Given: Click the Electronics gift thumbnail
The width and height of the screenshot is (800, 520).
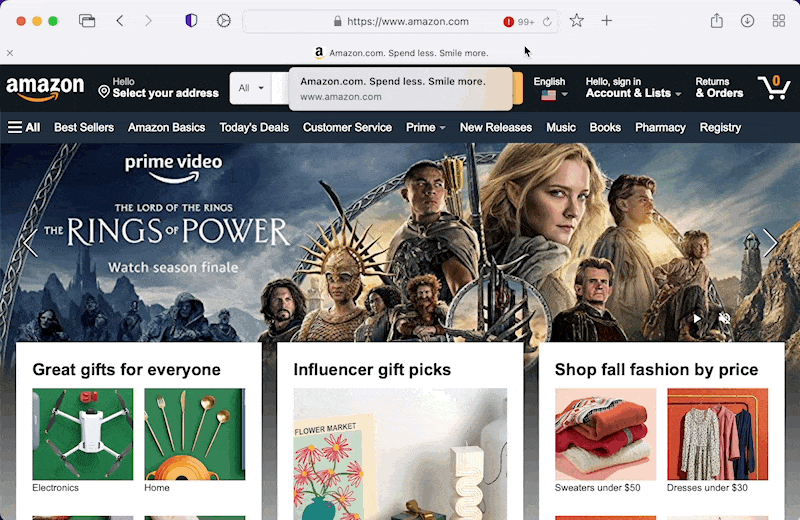Looking at the screenshot, I should click(x=82, y=435).
